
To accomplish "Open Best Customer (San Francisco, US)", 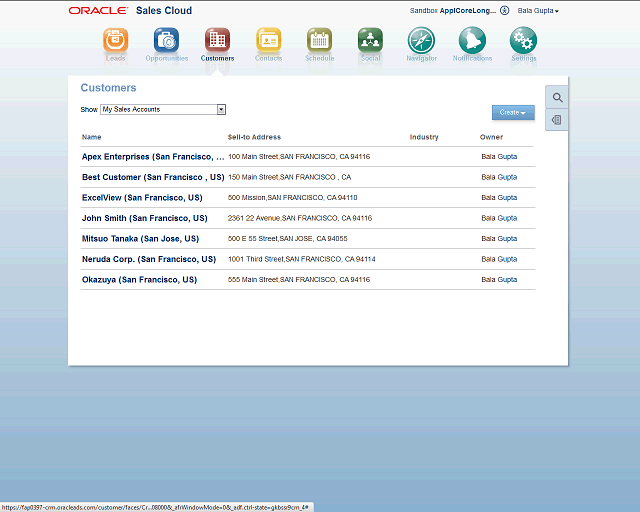I will coord(153,177).
